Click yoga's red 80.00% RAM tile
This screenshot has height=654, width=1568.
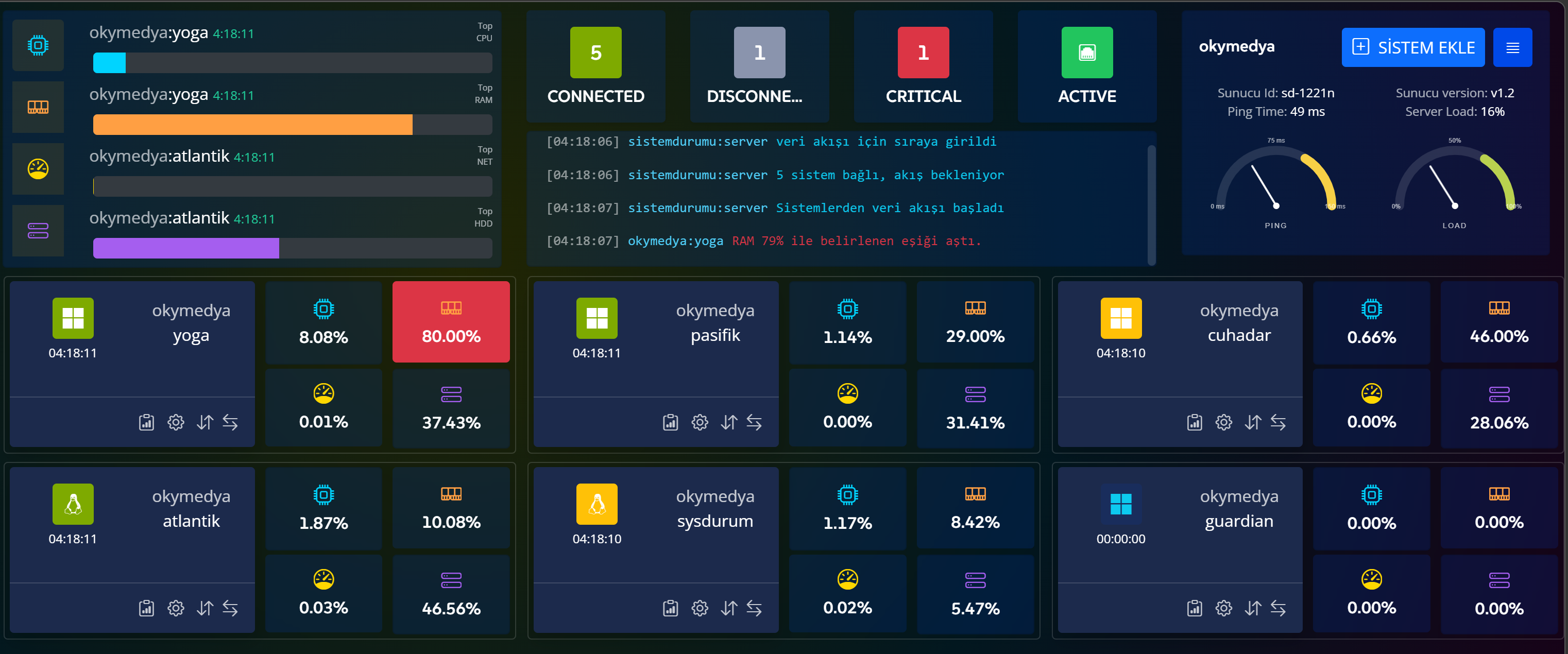[x=451, y=322]
